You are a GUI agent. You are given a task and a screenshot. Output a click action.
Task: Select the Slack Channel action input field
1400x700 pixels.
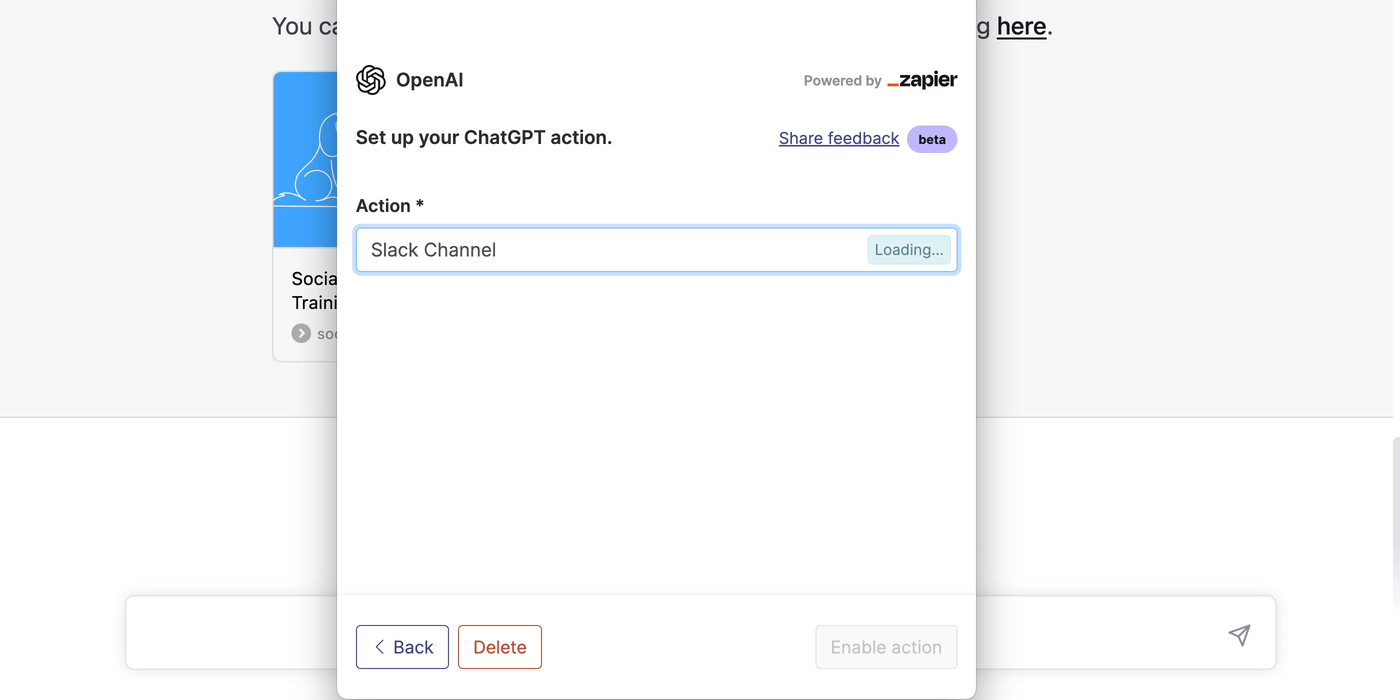point(600,249)
